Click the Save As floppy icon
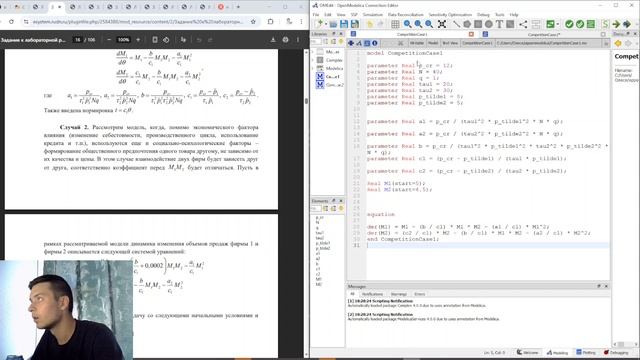This screenshot has width=640, height=360. pyautogui.click(x=354, y=24)
